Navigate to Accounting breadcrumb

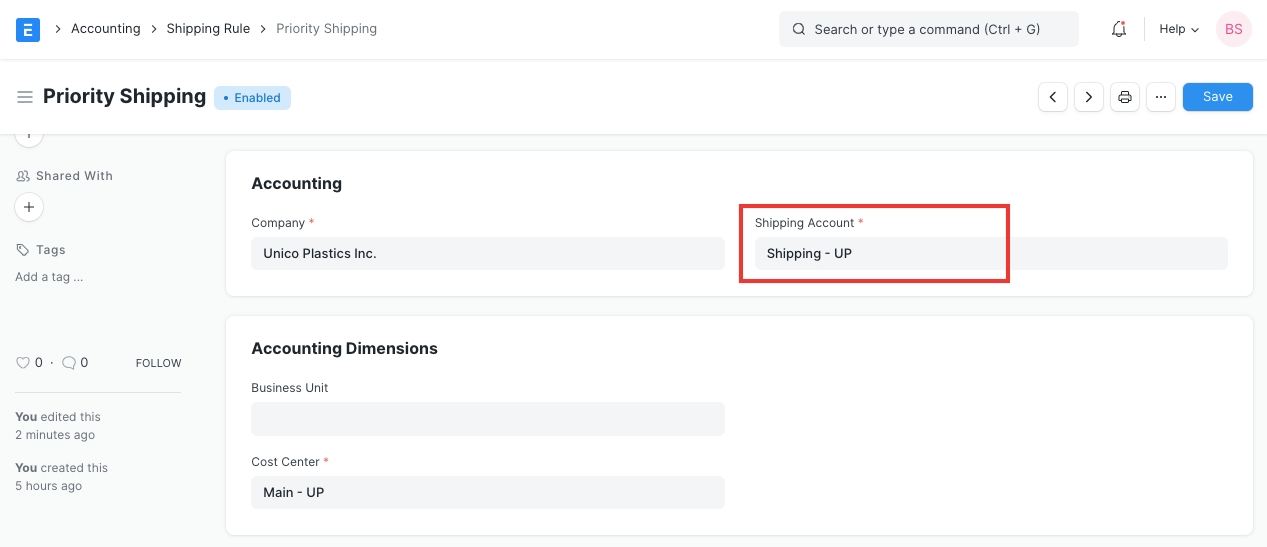tap(105, 29)
